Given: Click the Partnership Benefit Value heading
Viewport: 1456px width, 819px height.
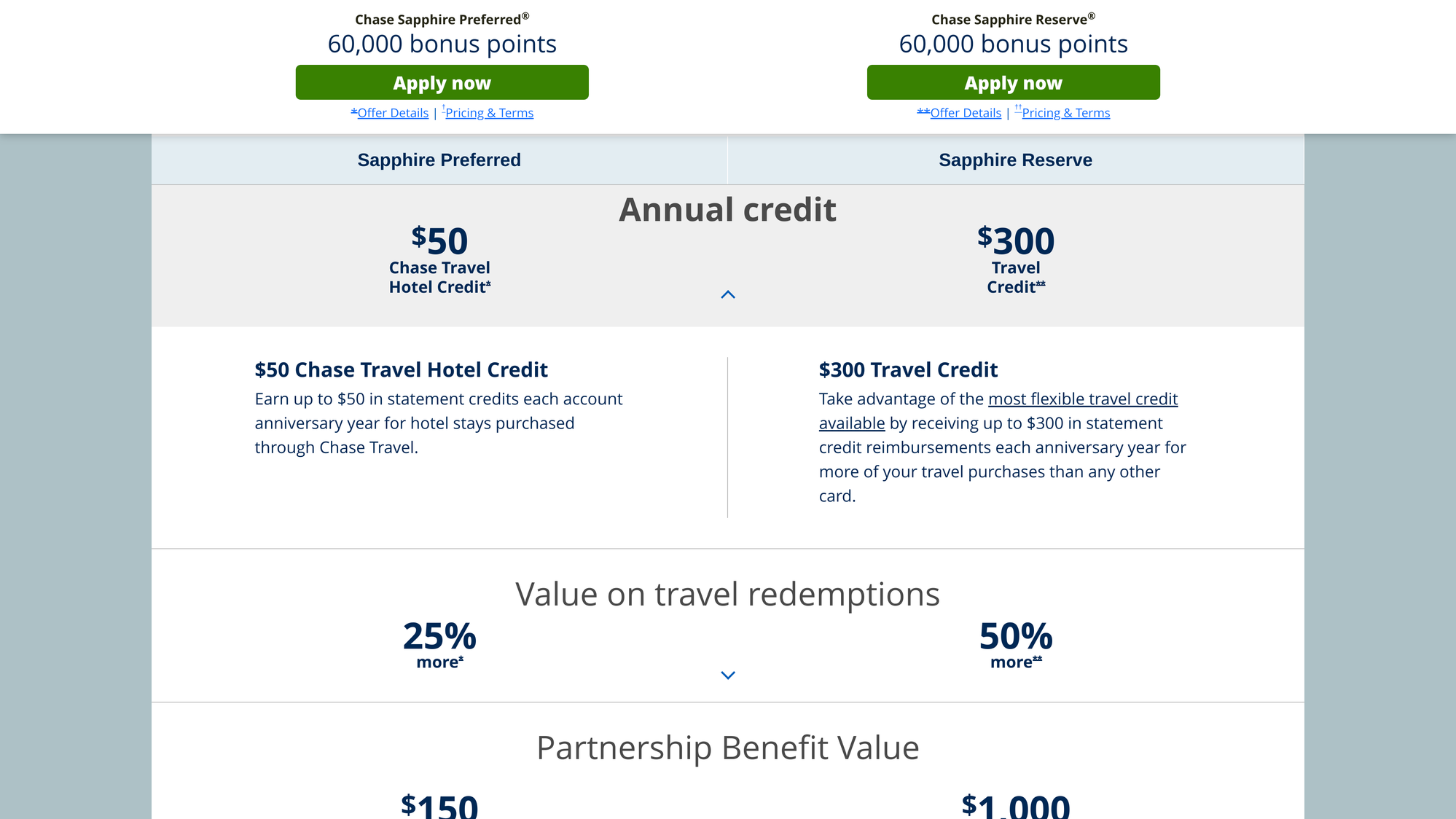Looking at the screenshot, I should (x=727, y=748).
